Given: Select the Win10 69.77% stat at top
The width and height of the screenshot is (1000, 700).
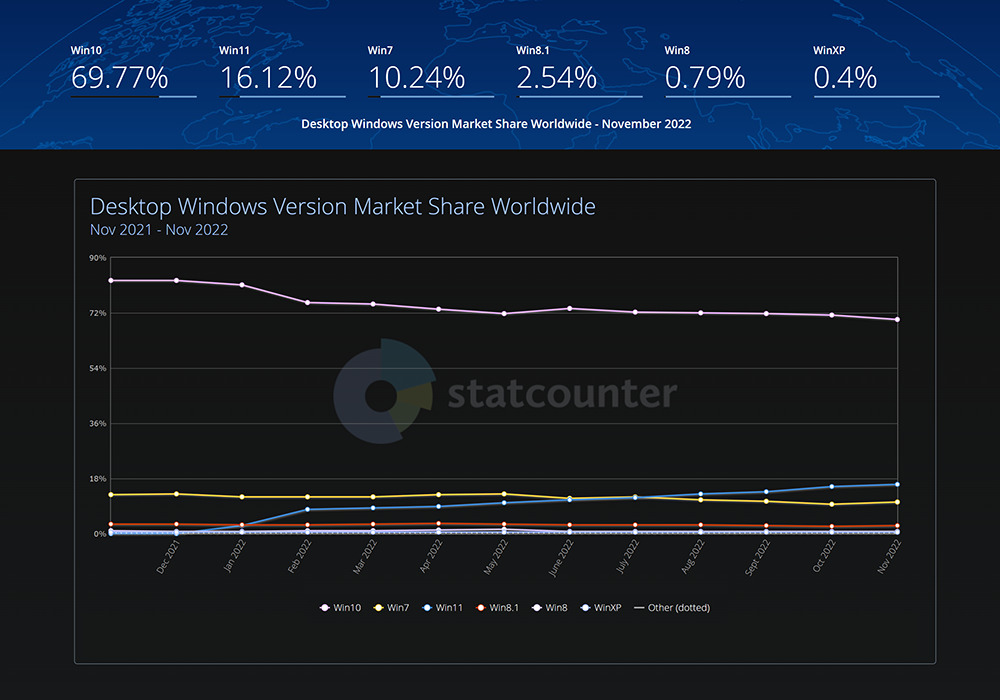Looking at the screenshot, I should click(x=120, y=77).
